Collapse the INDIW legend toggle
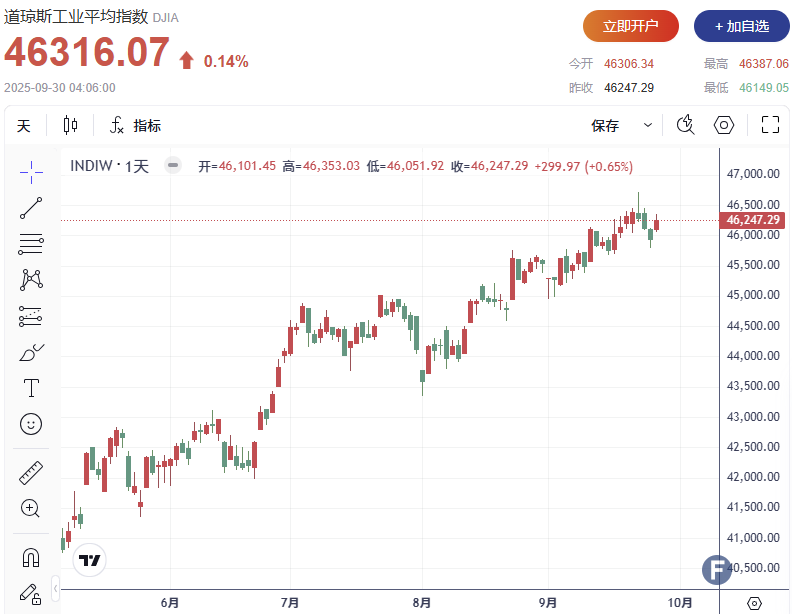Screen dimensions: 792x614 pyautogui.click(x=173, y=165)
